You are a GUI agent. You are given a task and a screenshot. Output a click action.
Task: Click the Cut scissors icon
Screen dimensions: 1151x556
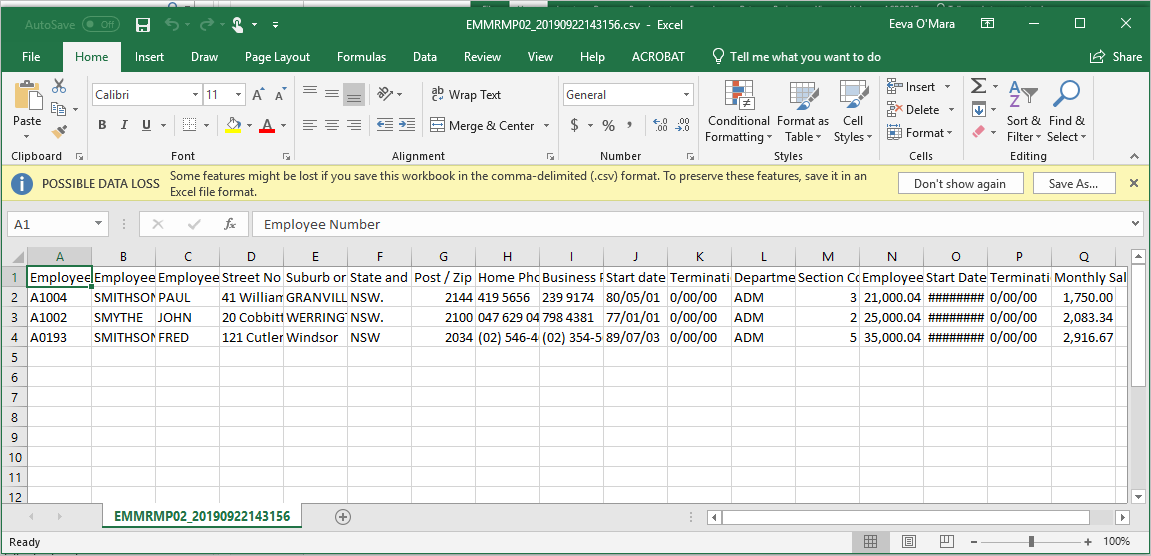(59, 87)
